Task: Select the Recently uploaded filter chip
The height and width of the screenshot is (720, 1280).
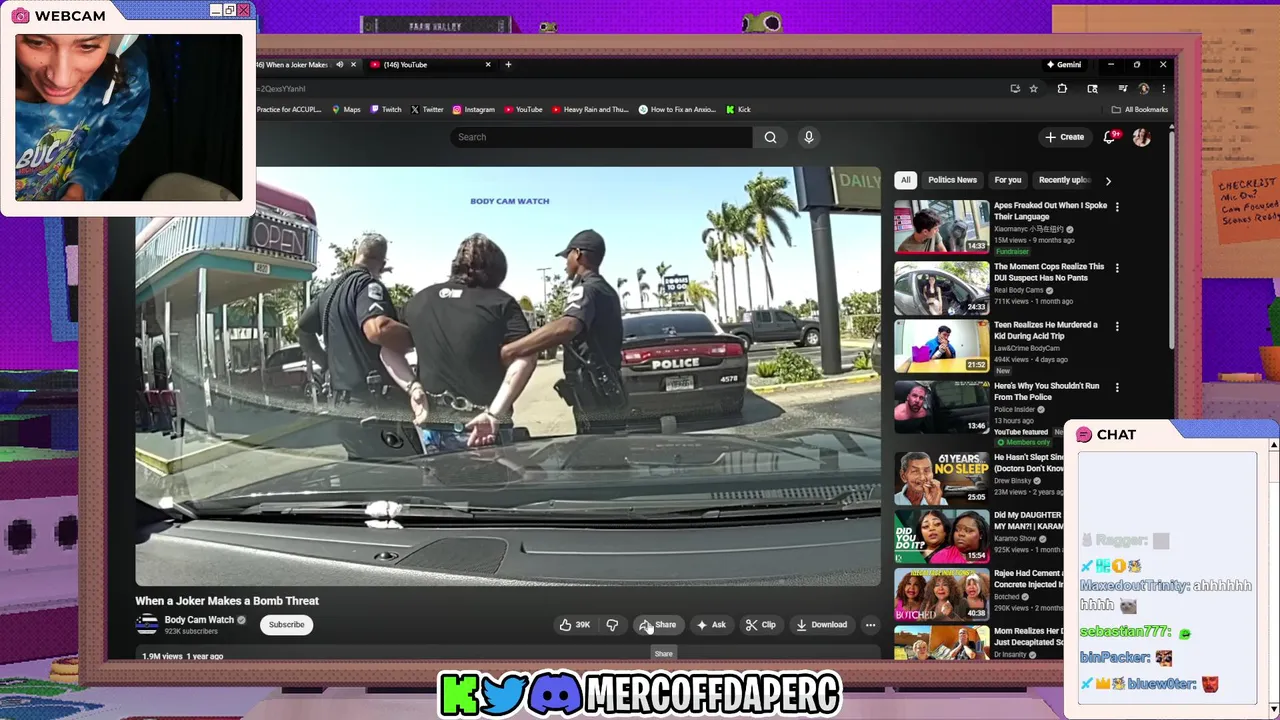Action: coord(1063,180)
